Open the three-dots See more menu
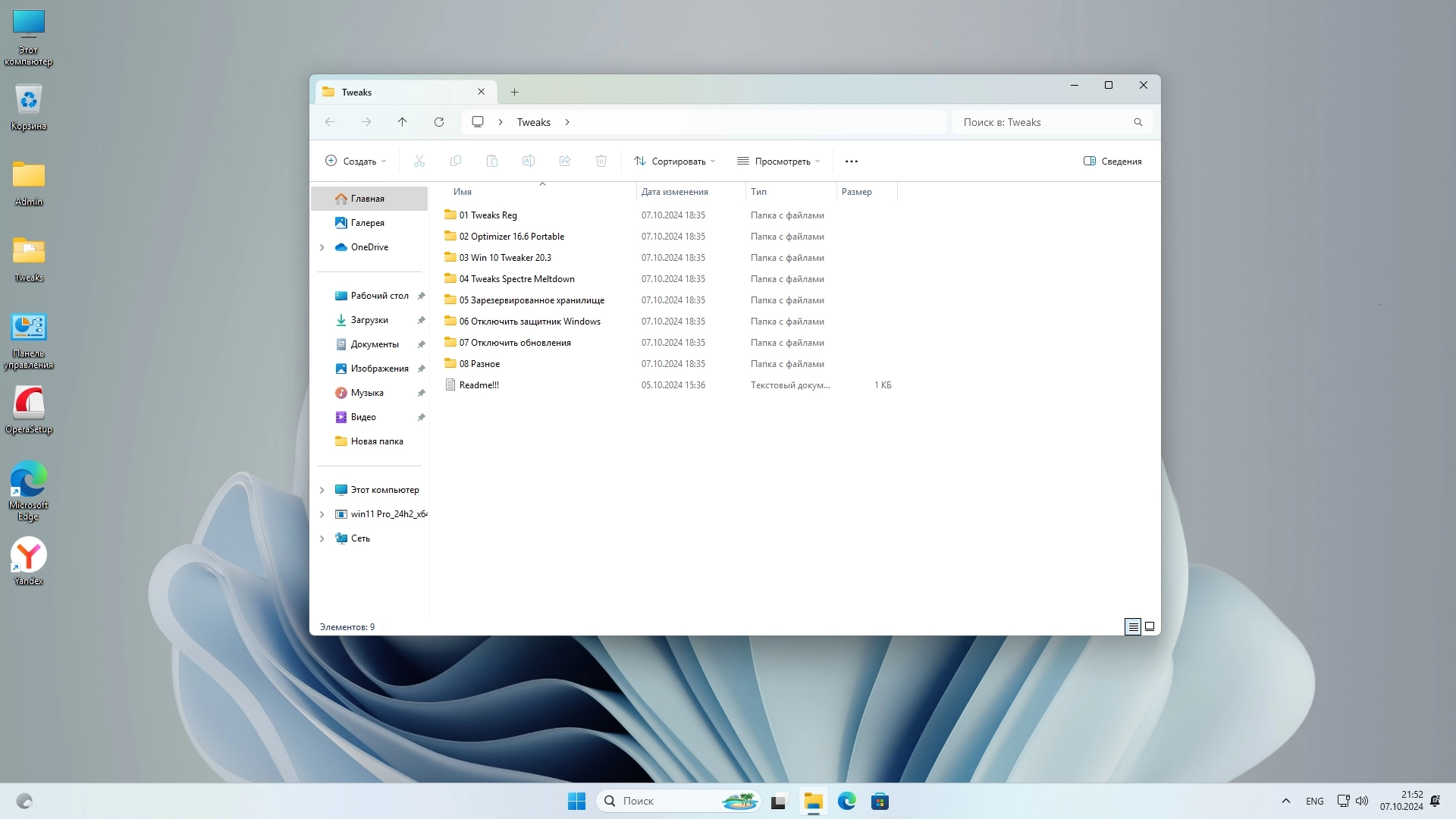 851,162
